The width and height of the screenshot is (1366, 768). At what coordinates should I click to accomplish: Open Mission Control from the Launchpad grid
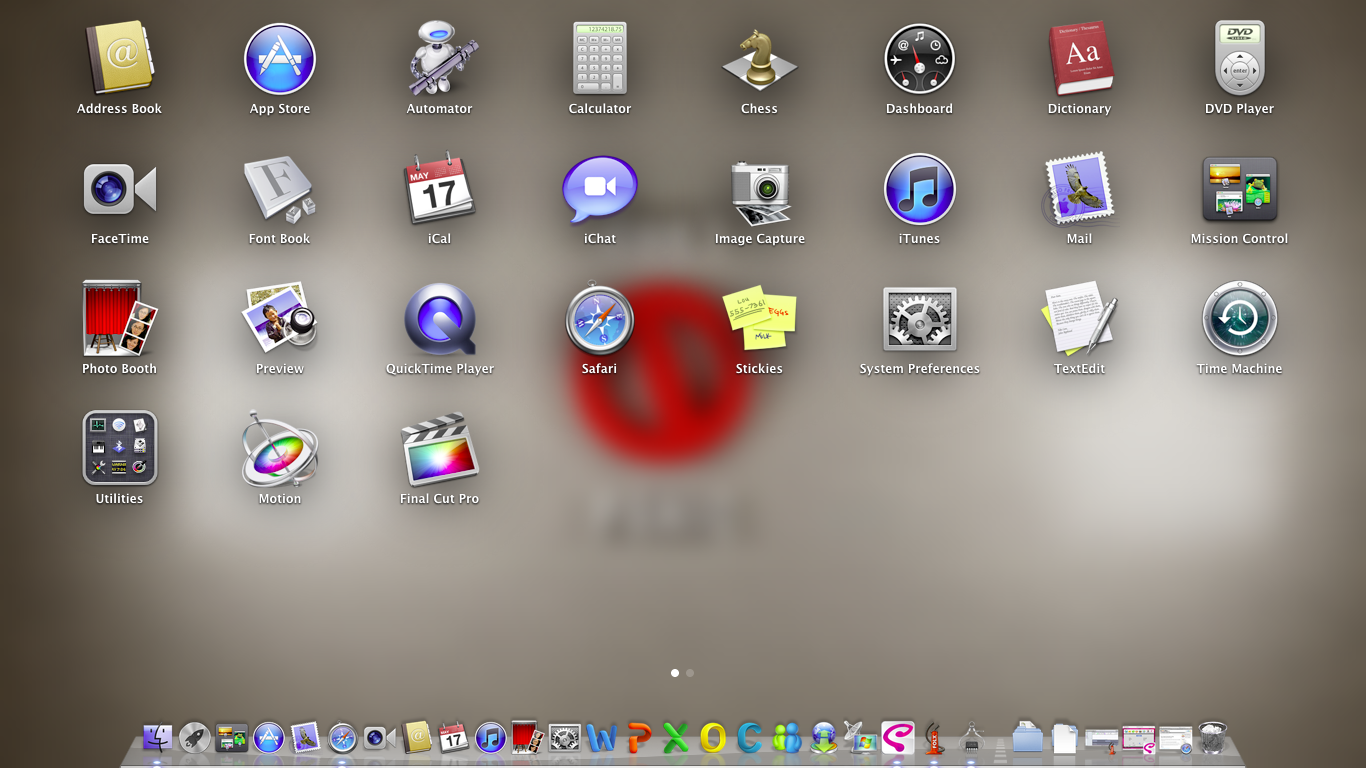1240,189
